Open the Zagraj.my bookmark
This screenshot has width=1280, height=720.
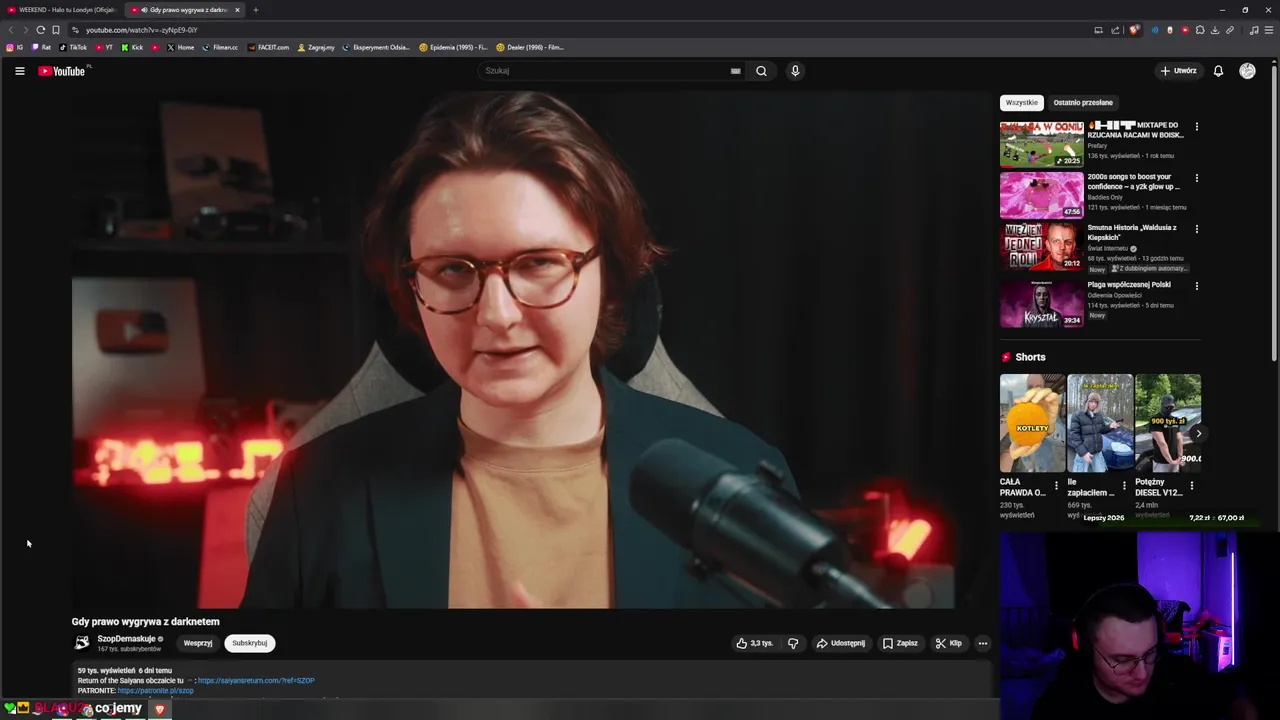[316, 47]
